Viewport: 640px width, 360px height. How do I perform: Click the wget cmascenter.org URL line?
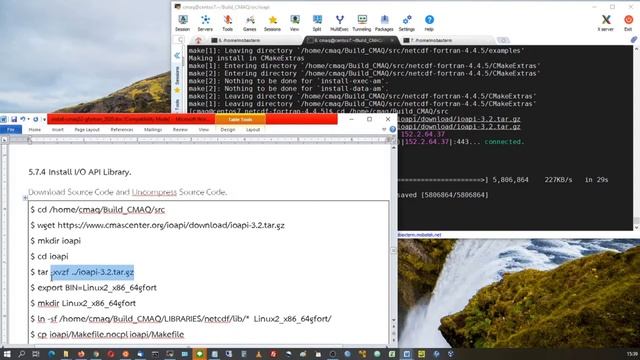click(158, 225)
